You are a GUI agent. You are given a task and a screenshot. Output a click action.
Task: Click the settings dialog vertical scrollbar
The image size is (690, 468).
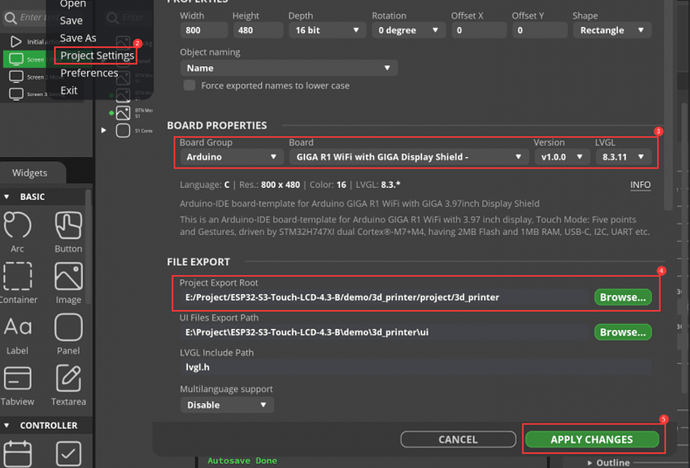pyautogui.click(x=669, y=105)
